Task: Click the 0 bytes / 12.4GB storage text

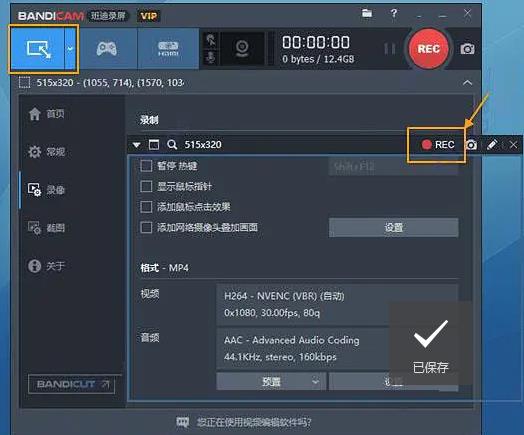Action: (318, 59)
